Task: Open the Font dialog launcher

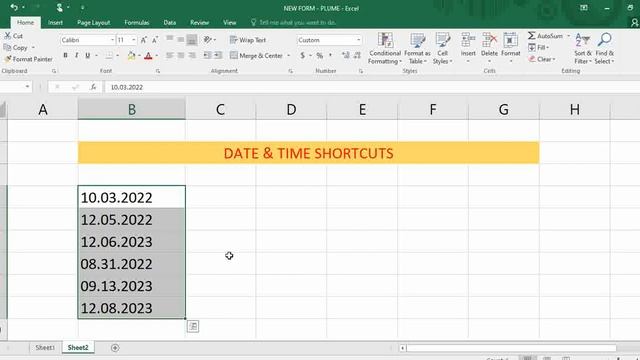Action: click(158, 71)
